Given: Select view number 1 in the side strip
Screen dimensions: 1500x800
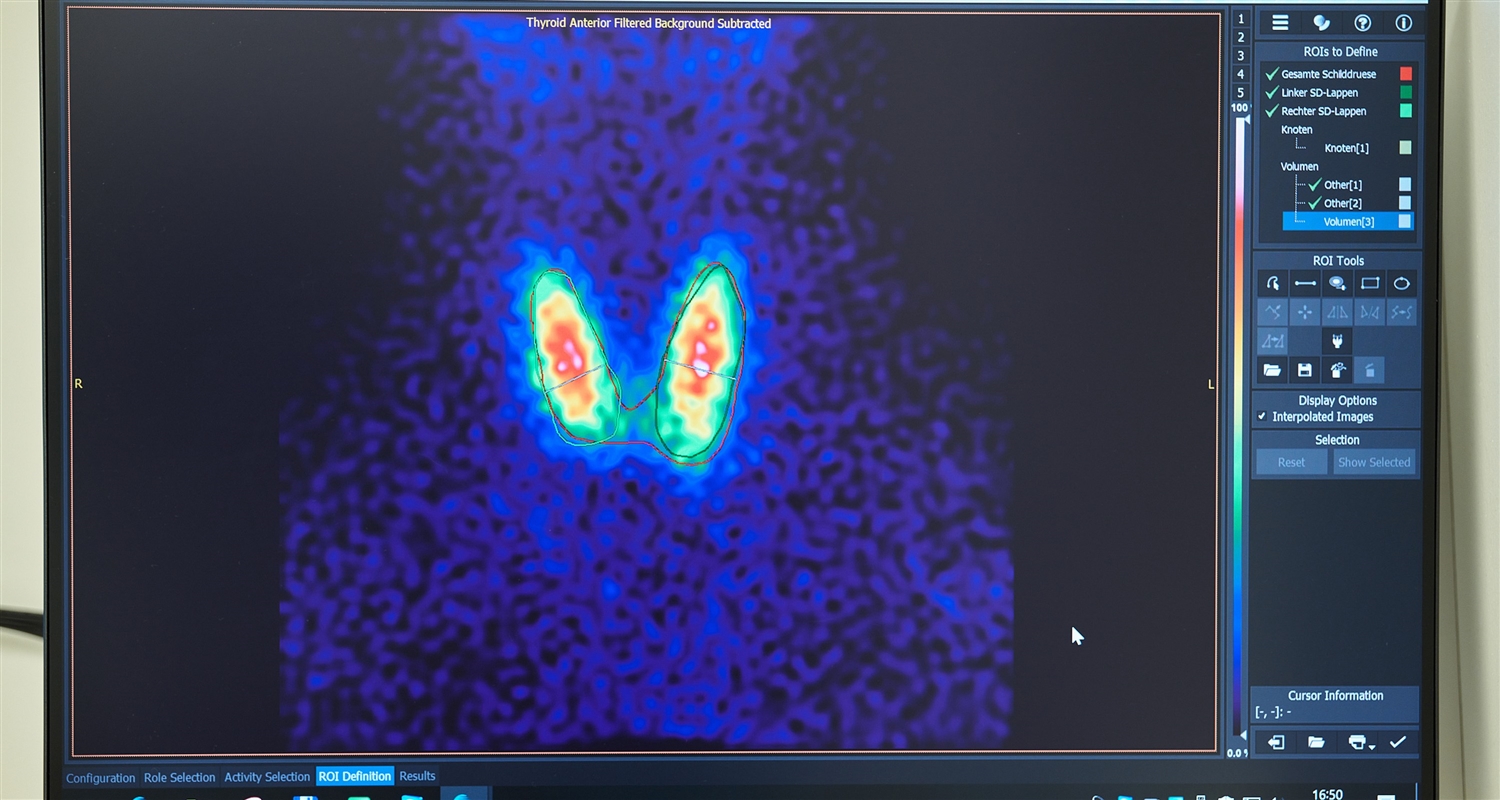Looking at the screenshot, I should pyautogui.click(x=1240, y=19).
